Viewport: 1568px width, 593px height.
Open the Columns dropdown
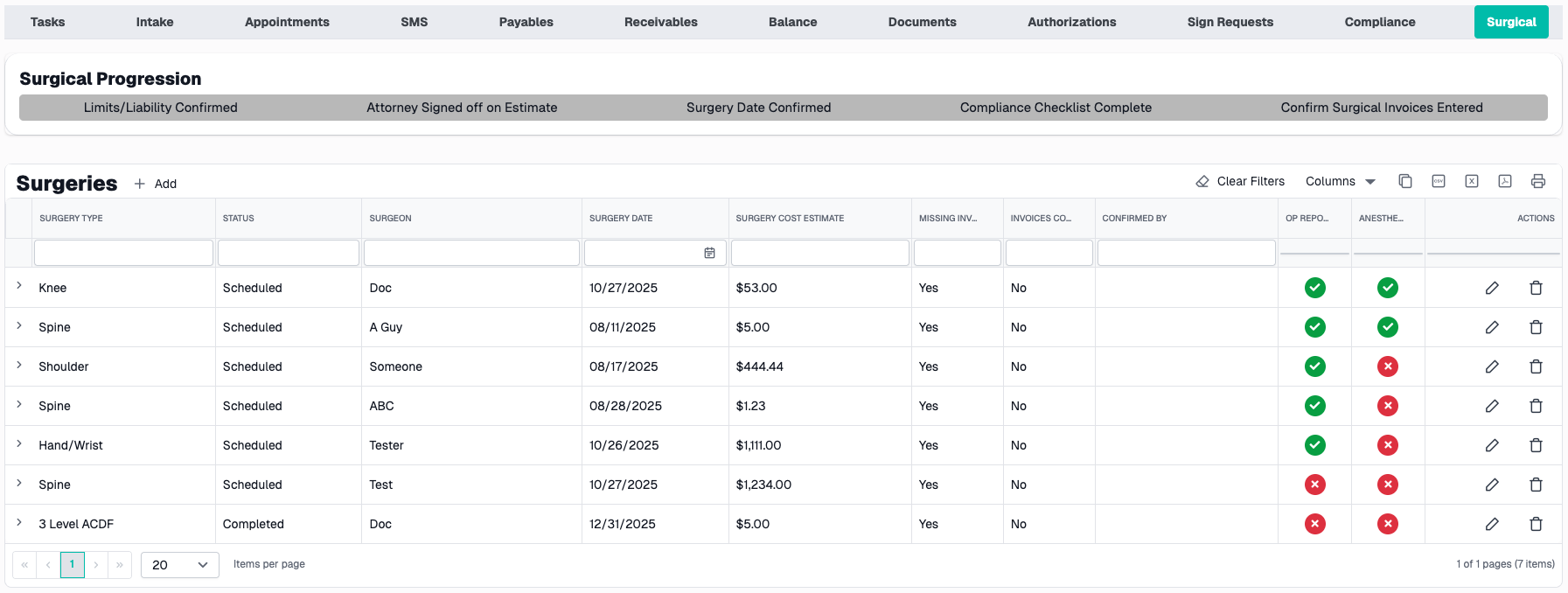click(x=1340, y=181)
